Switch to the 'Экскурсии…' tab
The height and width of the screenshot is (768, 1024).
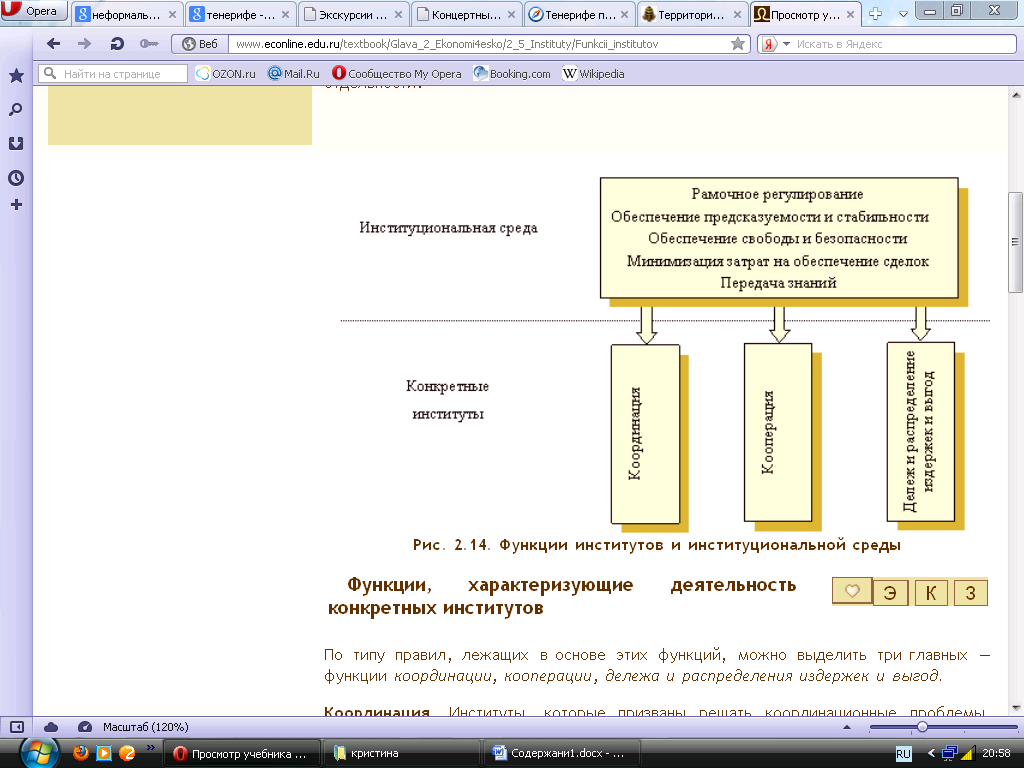point(353,14)
